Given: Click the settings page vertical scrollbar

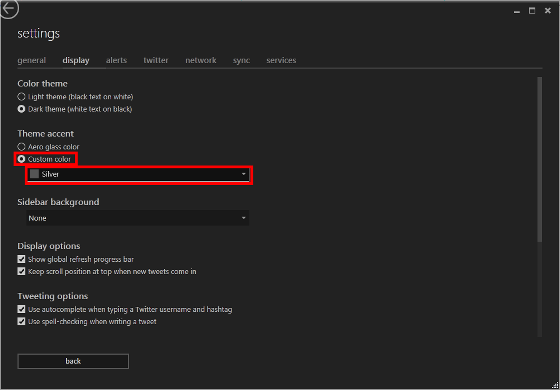Looking at the screenshot, I should 540,159.
